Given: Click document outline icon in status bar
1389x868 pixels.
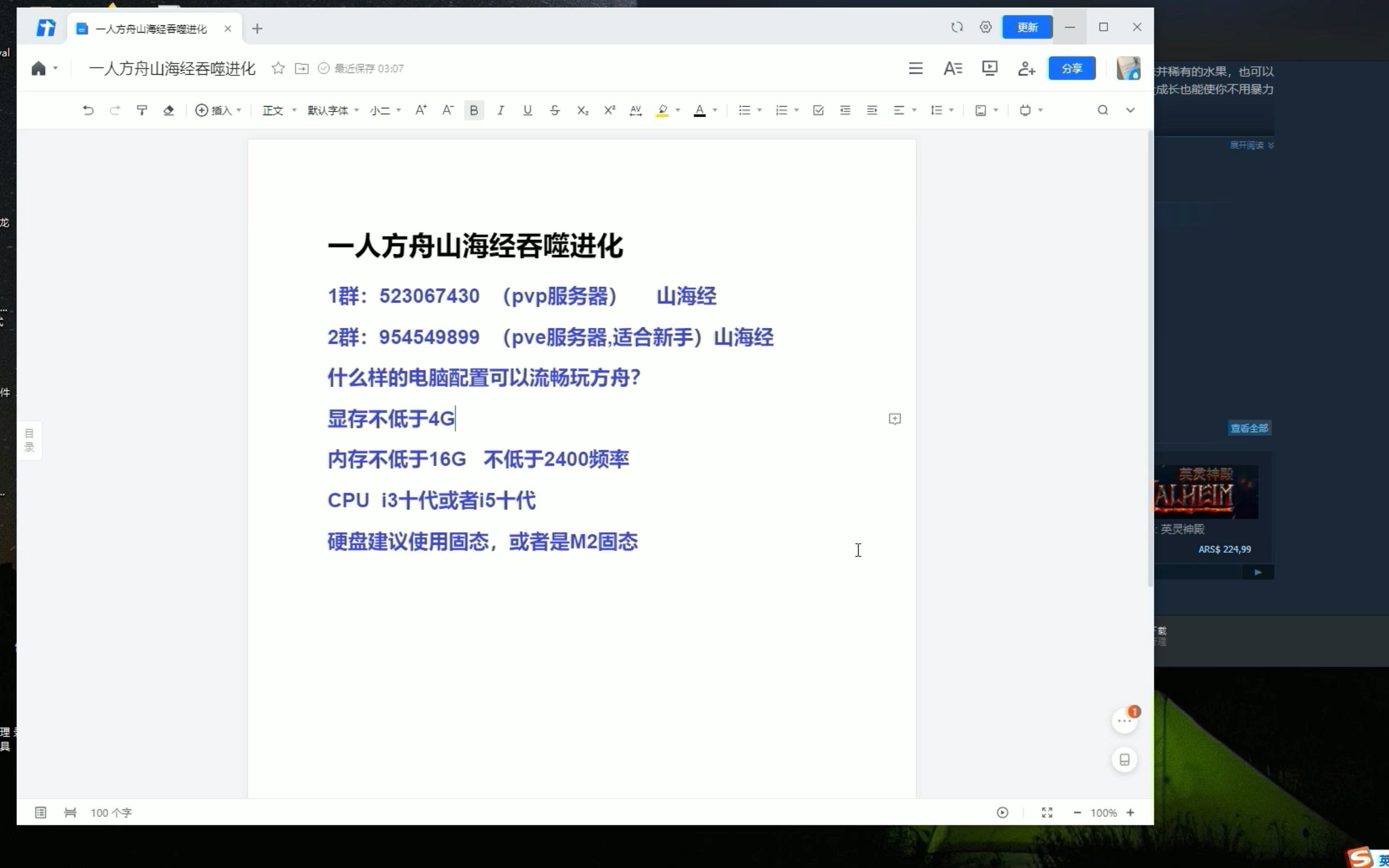Looking at the screenshot, I should click(x=40, y=813).
